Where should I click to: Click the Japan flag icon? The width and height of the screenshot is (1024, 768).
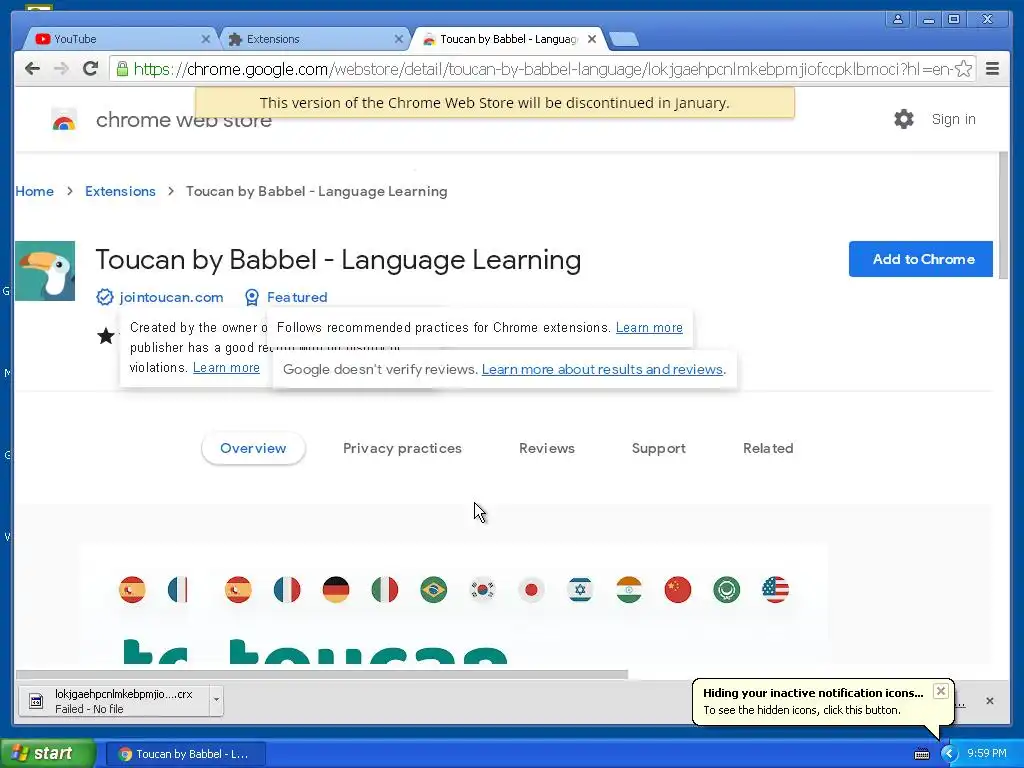532,590
